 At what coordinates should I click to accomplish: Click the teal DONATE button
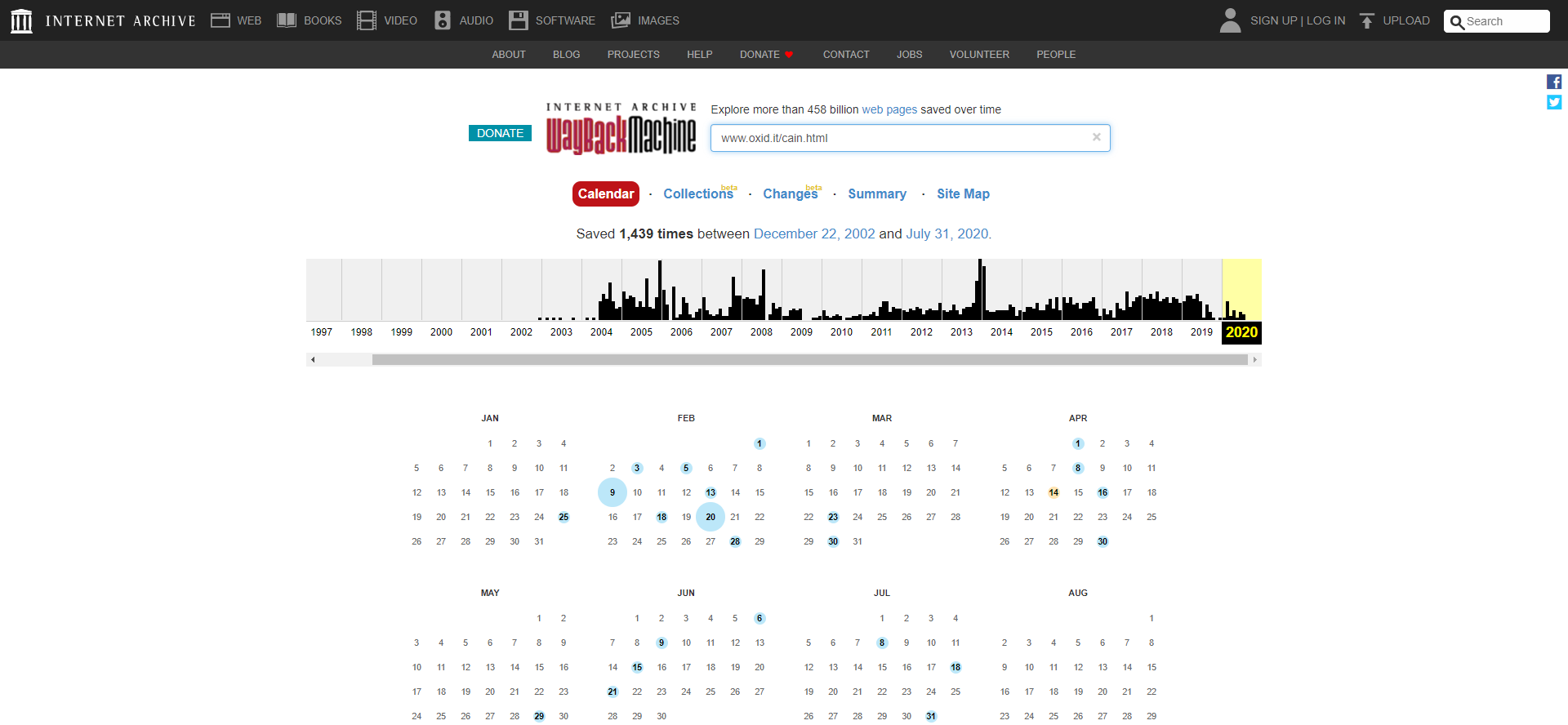[x=501, y=133]
